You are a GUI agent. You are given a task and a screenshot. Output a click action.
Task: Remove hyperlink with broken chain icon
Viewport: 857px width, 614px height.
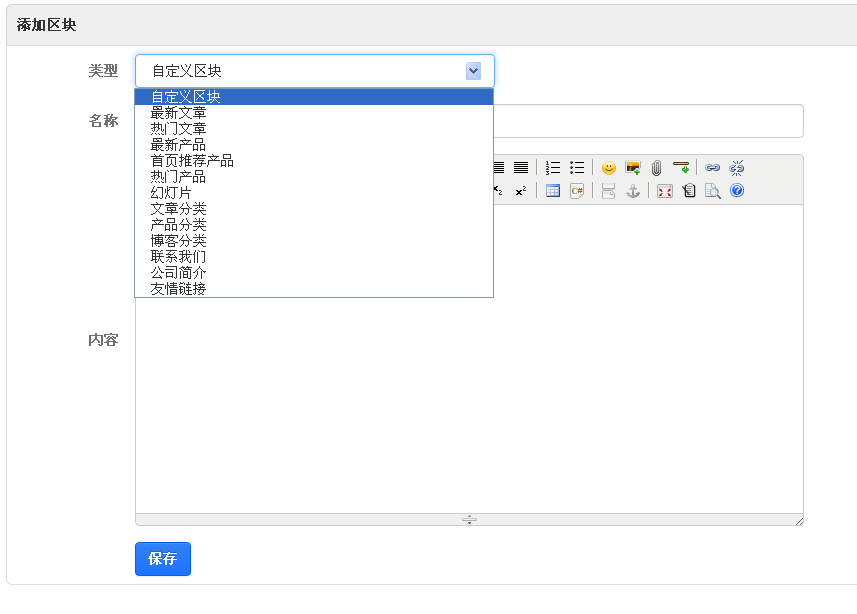pyautogui.click(x=736, y=167)
